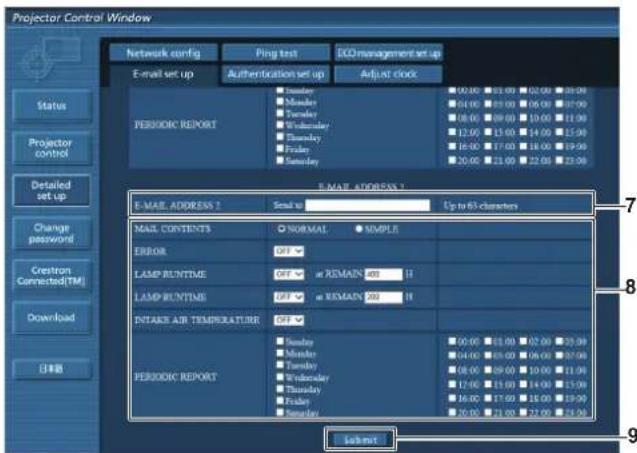Image resolution: width=637 pixels, height=453 pixels.
Task: Check 06:00 in upper periodic report
Action: [524, 104]
